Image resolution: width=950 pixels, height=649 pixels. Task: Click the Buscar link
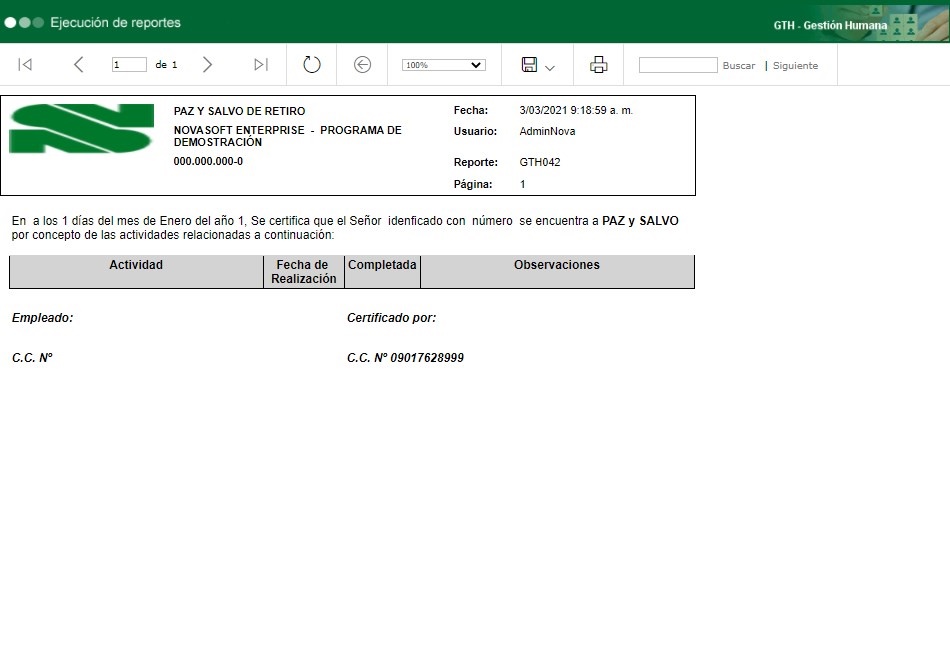tap(739, 66)
